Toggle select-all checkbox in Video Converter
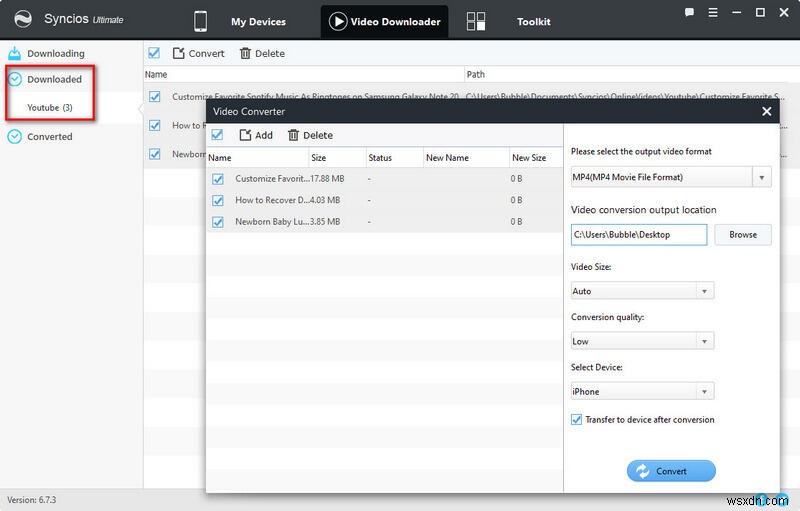The image size is (800, 511). point(217,135)
